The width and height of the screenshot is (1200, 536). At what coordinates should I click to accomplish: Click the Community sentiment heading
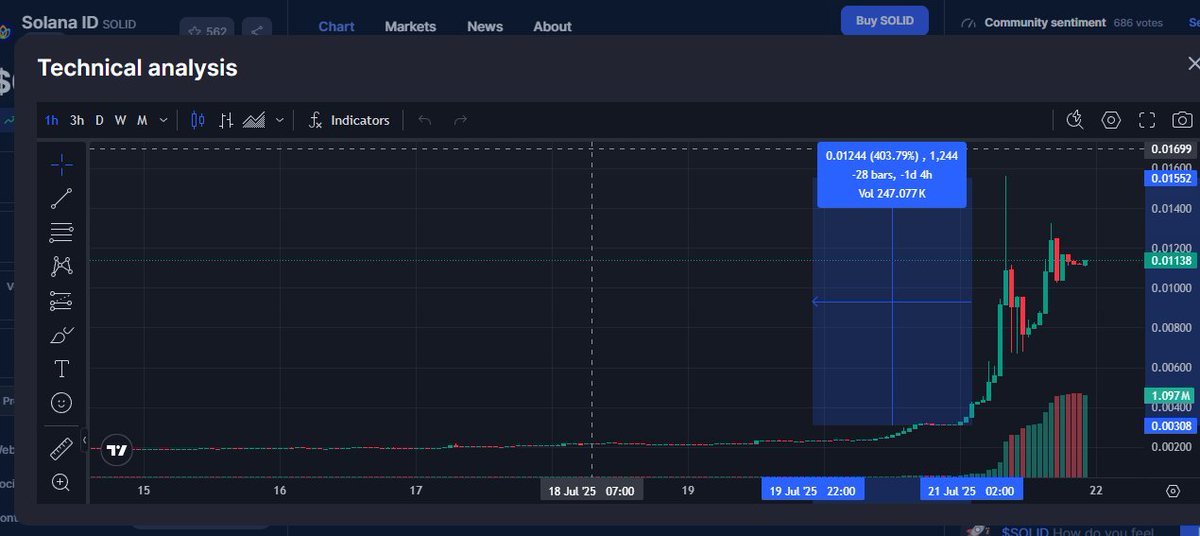(x=1045, y=22)
